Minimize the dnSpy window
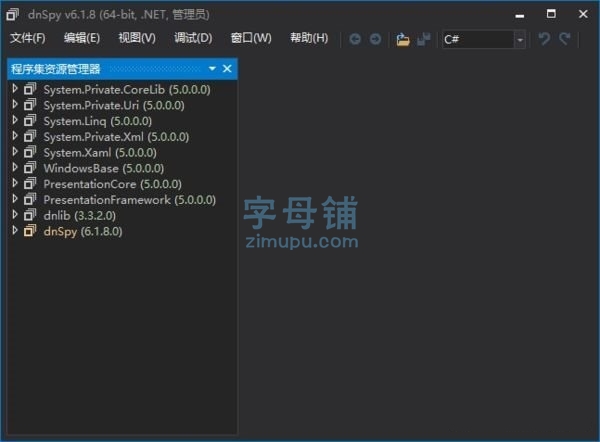 520,15
